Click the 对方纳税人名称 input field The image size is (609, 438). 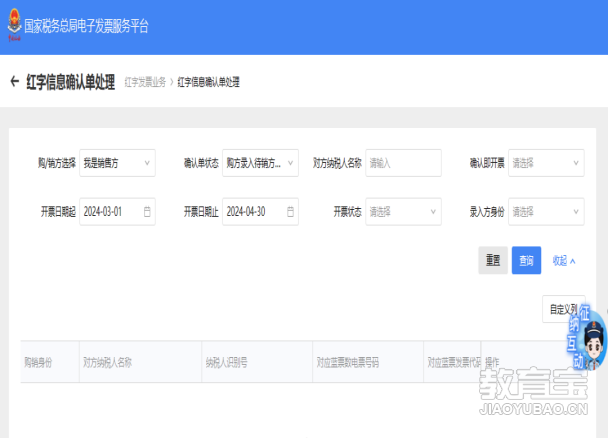[403, 163]
